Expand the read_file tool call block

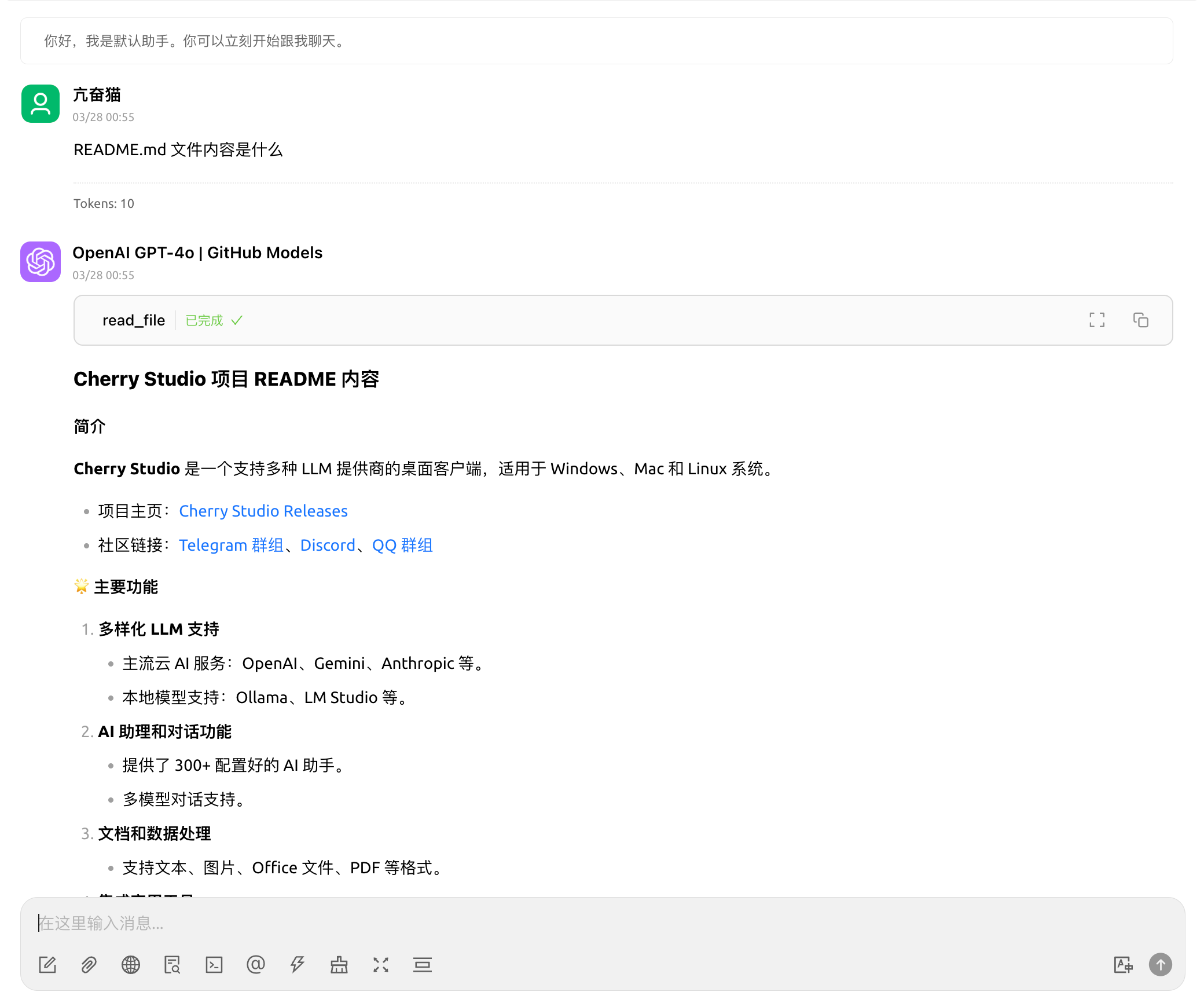click(x=134, y=320)
